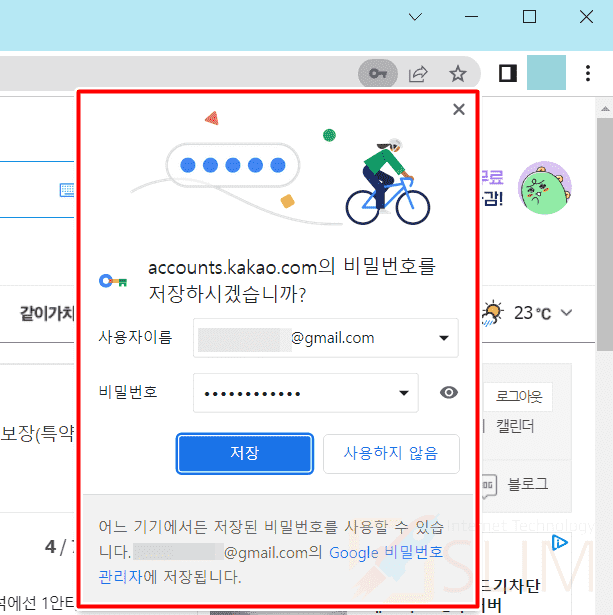This screenshot has height=615, width=613.
Task: Click the tab search chevron in title bar
Action: click(x=415, y=17)
